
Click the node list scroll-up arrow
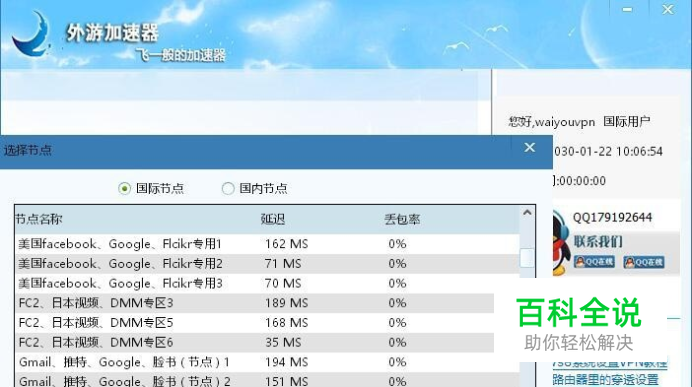pos(527,213)
